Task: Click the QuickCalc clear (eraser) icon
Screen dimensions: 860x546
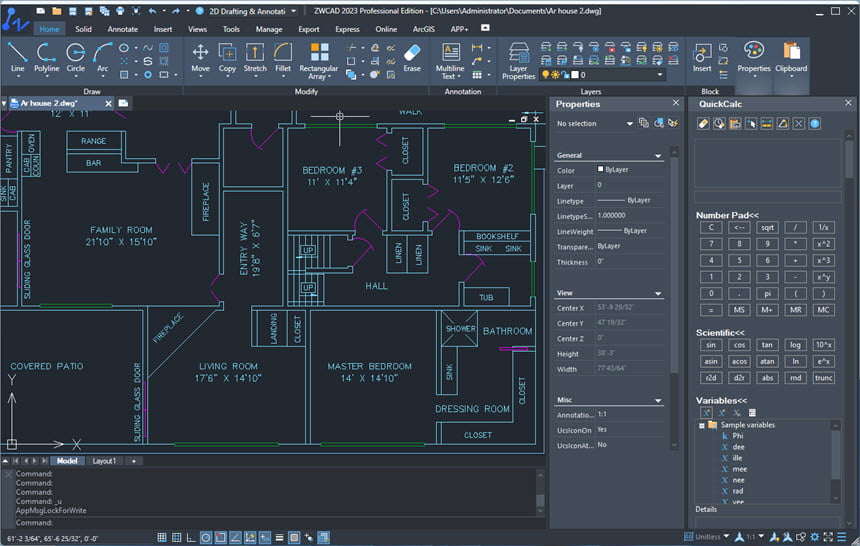Action: [703, 124]
